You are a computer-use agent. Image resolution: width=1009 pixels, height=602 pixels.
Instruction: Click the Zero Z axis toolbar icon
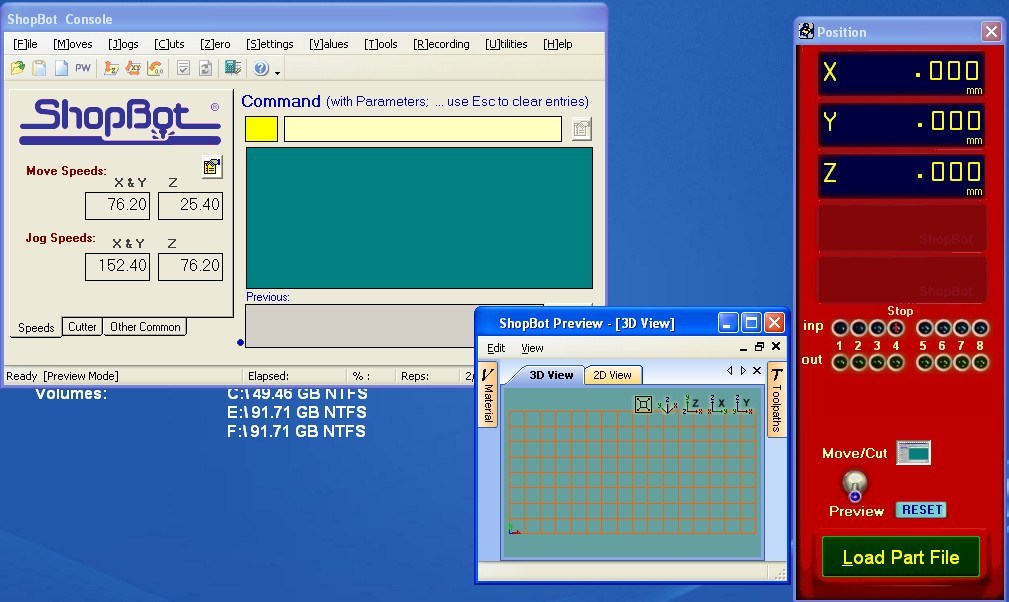111,68
